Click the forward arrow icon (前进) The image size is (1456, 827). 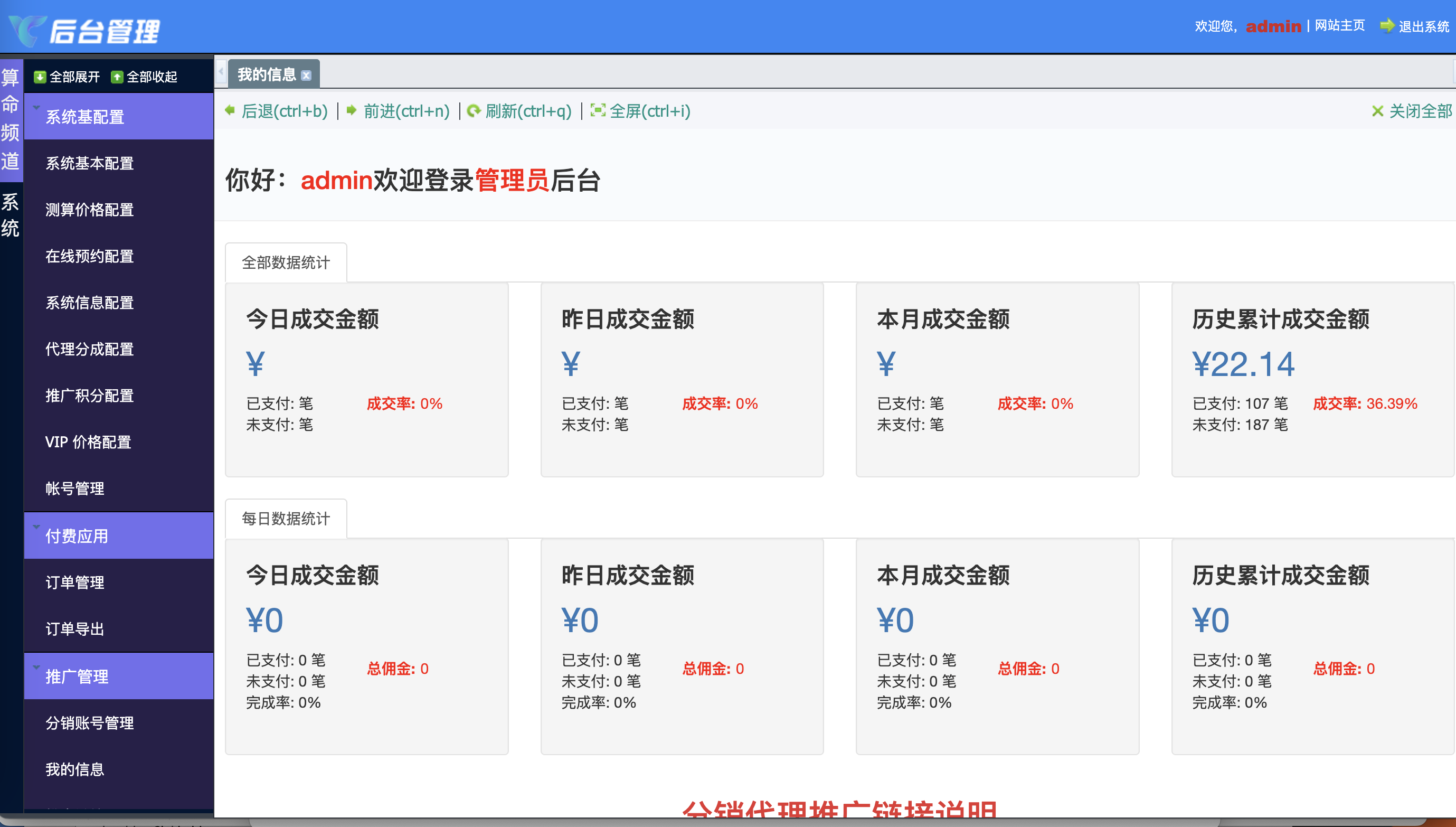point(352,110)
